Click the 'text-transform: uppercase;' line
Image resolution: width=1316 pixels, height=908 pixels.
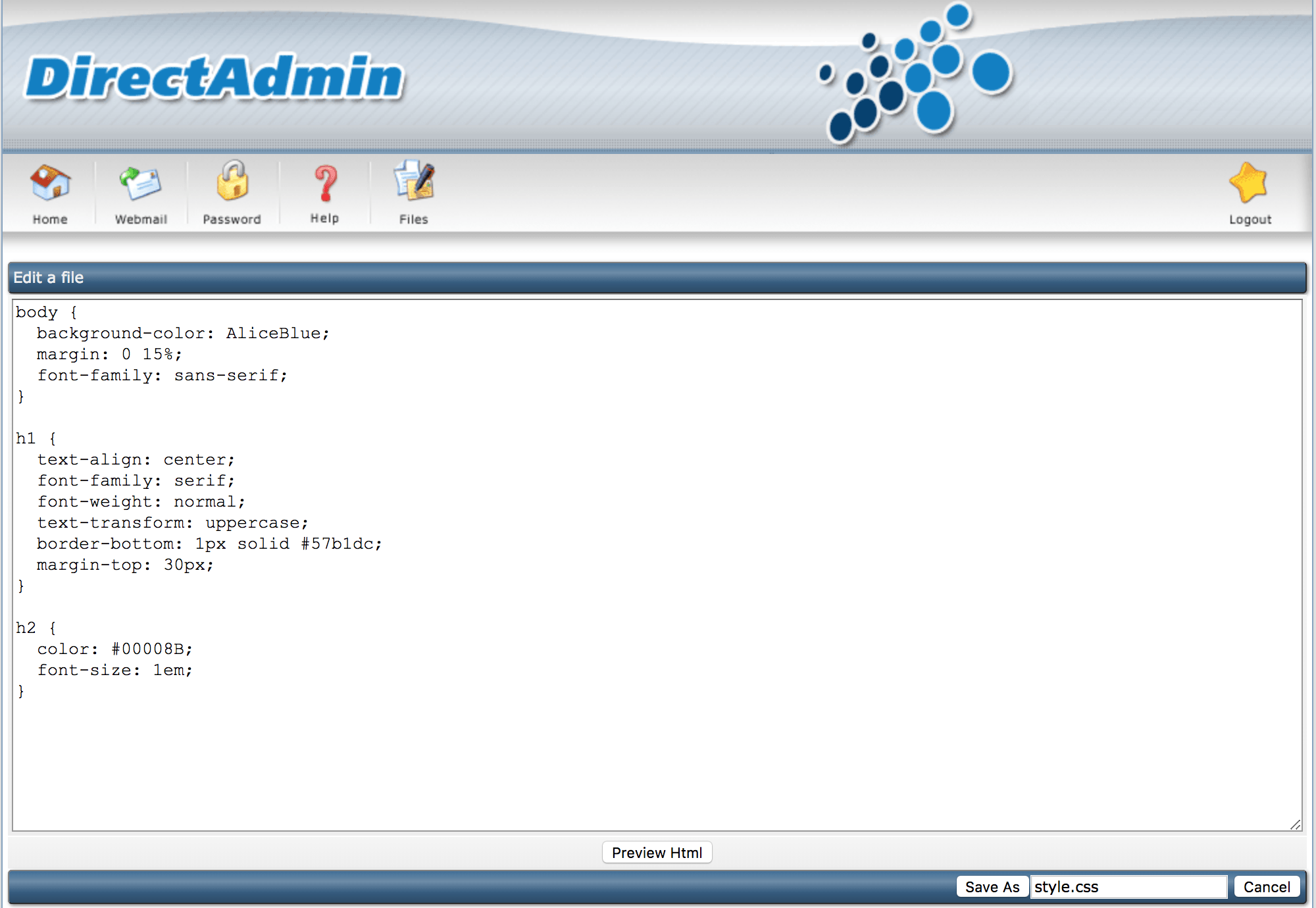coord(172,522)
